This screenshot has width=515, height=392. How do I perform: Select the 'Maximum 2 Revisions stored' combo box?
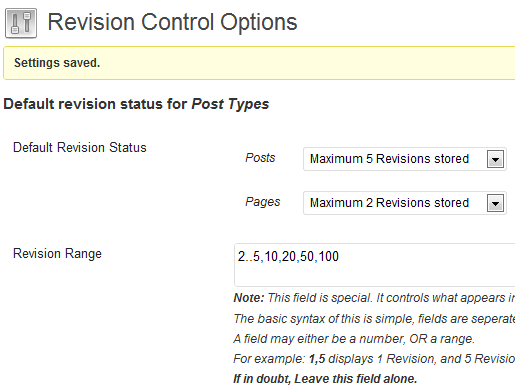405,203
